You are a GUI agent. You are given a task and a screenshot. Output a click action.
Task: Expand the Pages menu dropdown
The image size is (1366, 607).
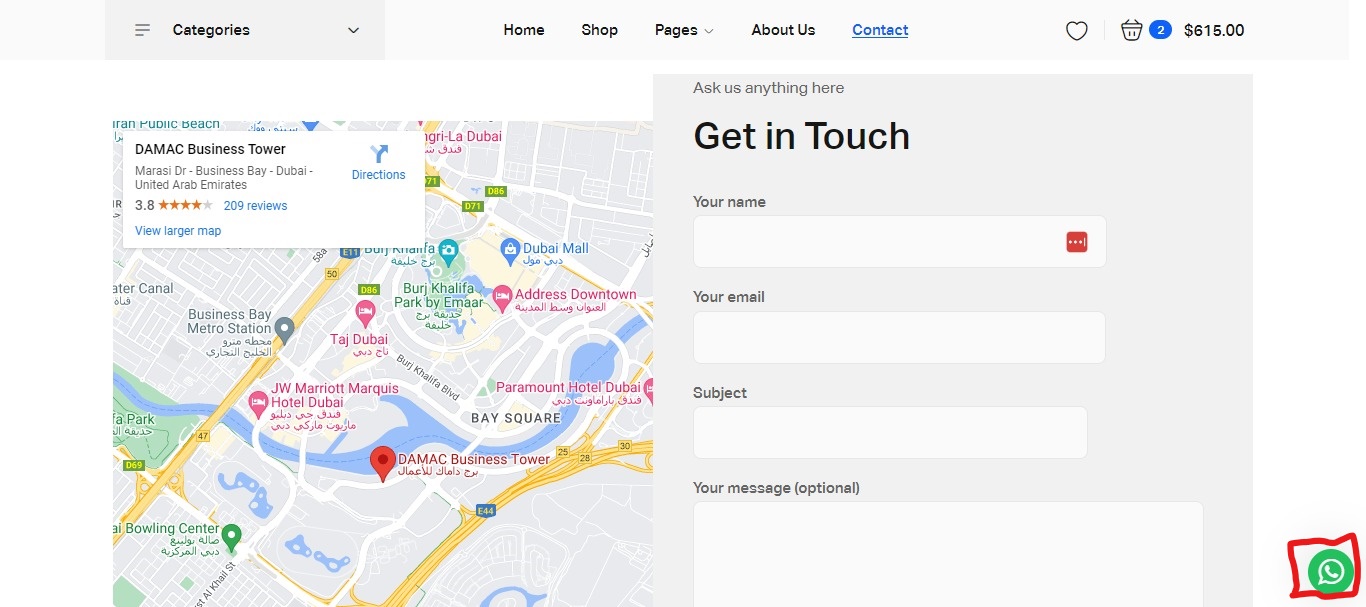pos(684,30)
